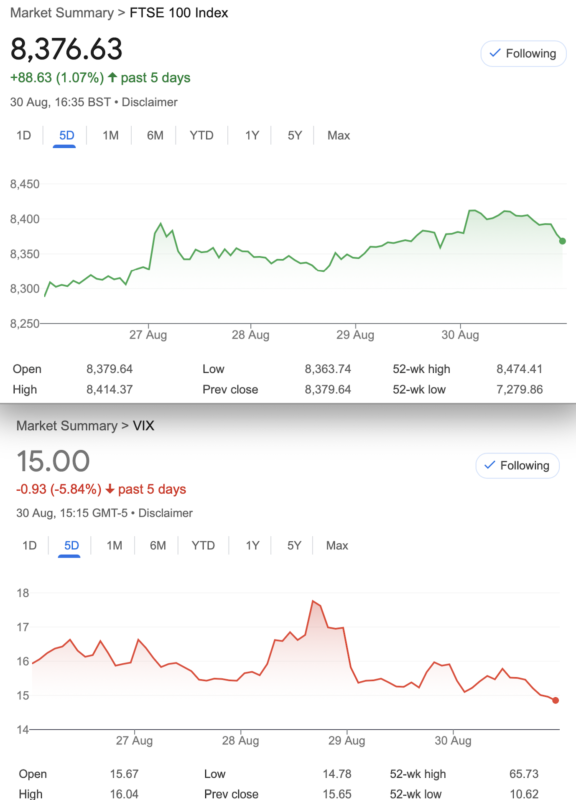
Task: Click the +88.63 (1.07%) change text
Action: point(57,78)
